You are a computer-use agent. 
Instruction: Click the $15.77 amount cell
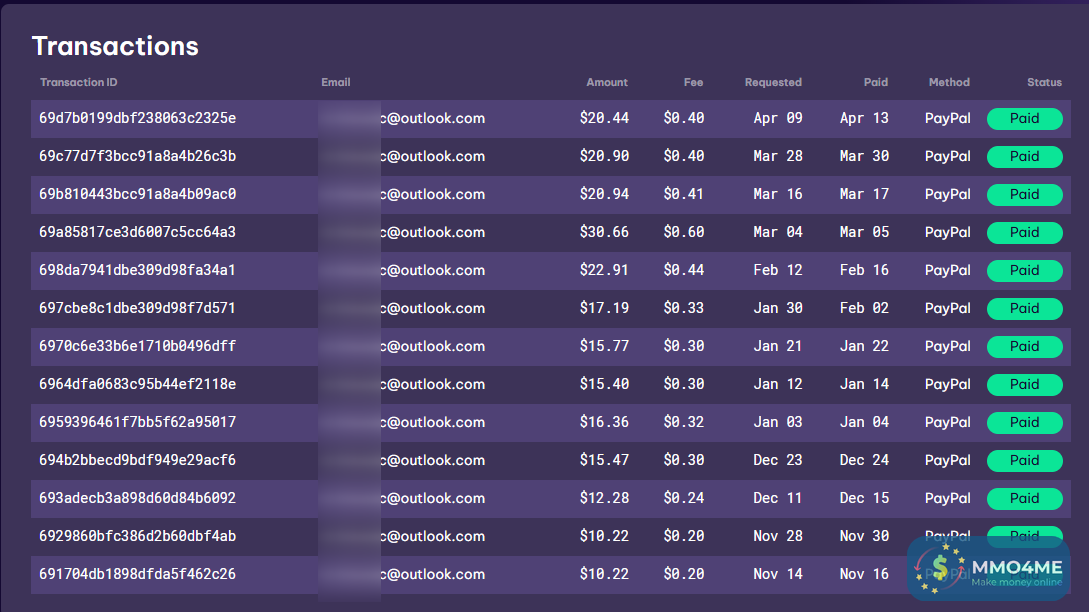[604, 346]
